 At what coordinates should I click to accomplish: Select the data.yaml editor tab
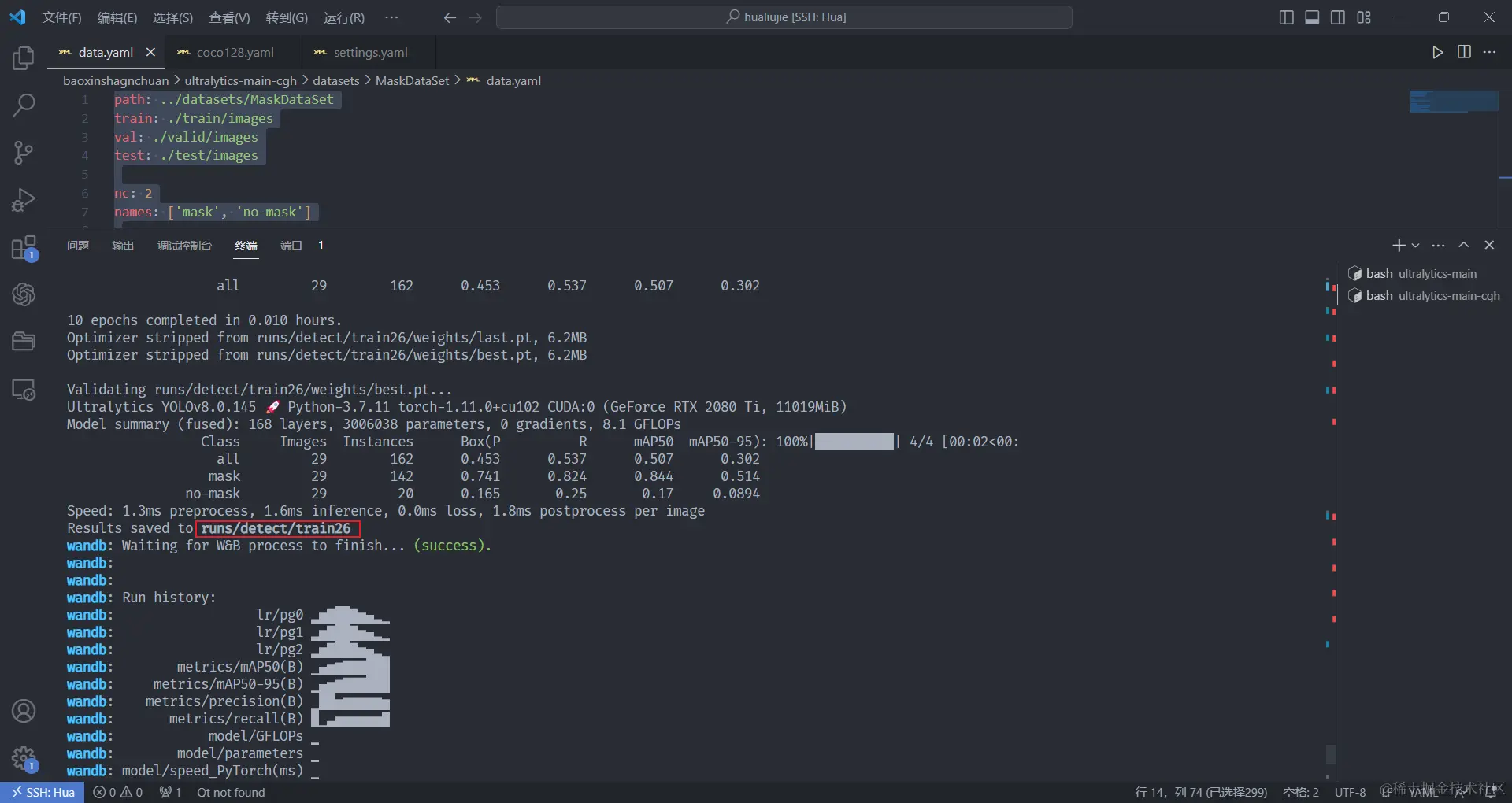click(x=105, y=52)
